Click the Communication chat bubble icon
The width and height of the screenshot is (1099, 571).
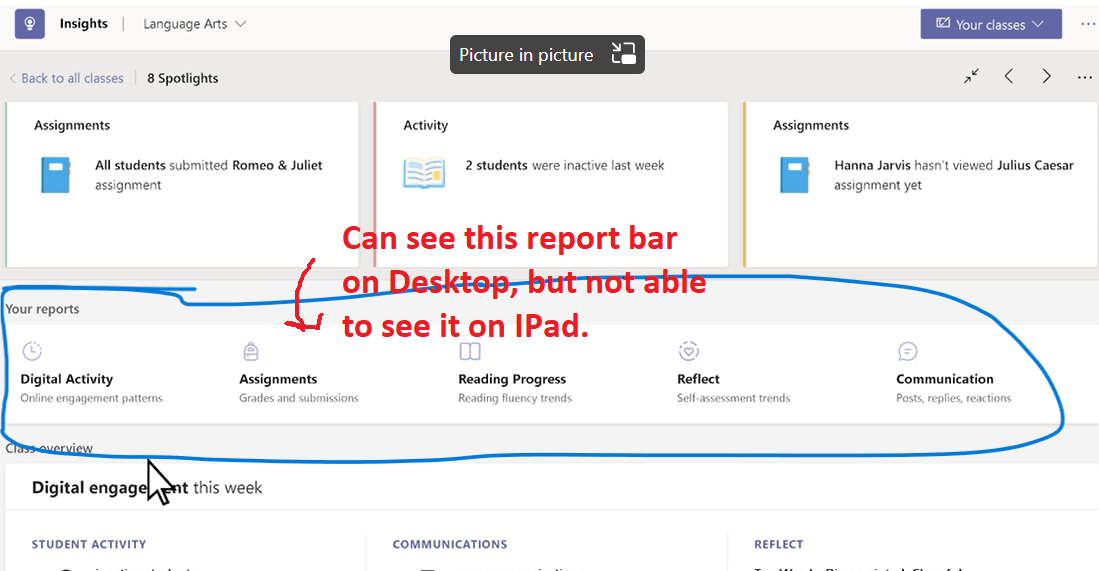pyautogui.click(x=908, y=351)
